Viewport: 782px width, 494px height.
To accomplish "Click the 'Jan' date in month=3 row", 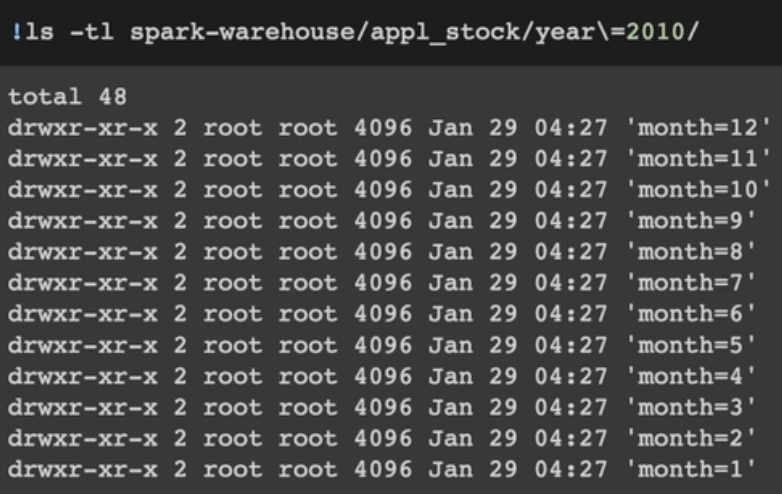I will (x=450, y=408).
